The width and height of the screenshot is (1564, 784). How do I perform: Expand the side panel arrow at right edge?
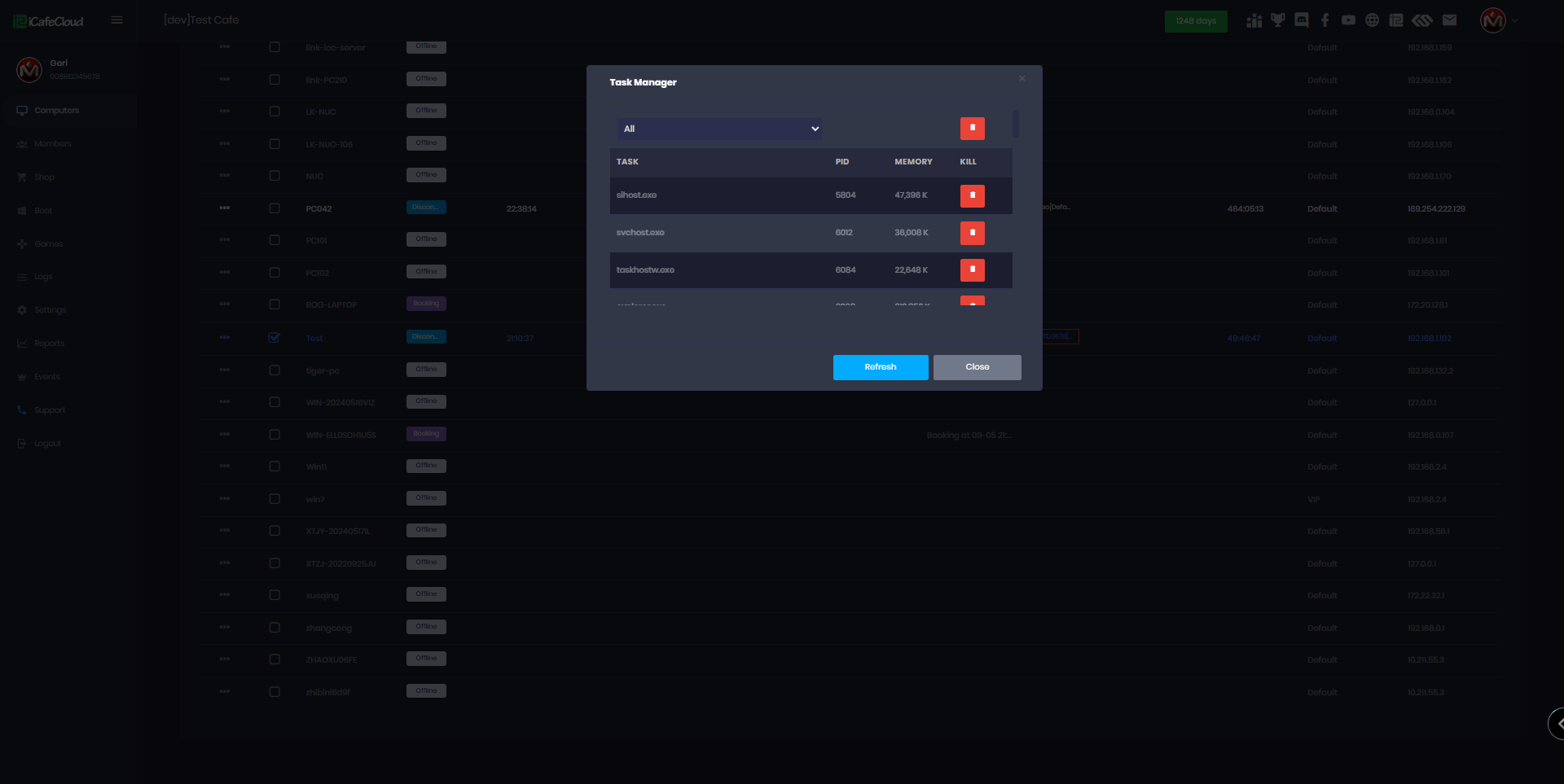click(x=1557, y=723)
